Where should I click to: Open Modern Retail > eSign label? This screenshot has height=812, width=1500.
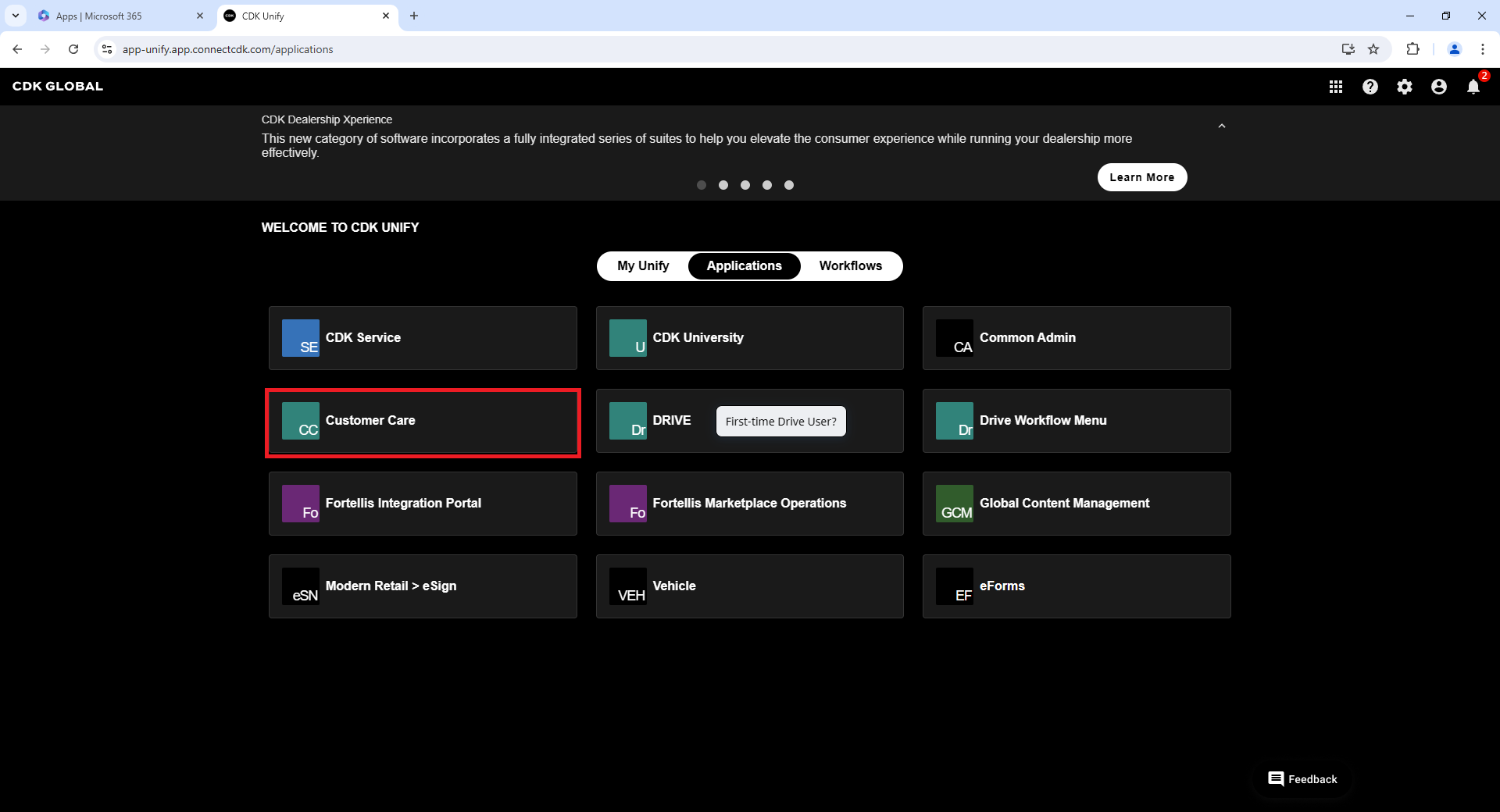pyautogui.click(x=391, y=586)
